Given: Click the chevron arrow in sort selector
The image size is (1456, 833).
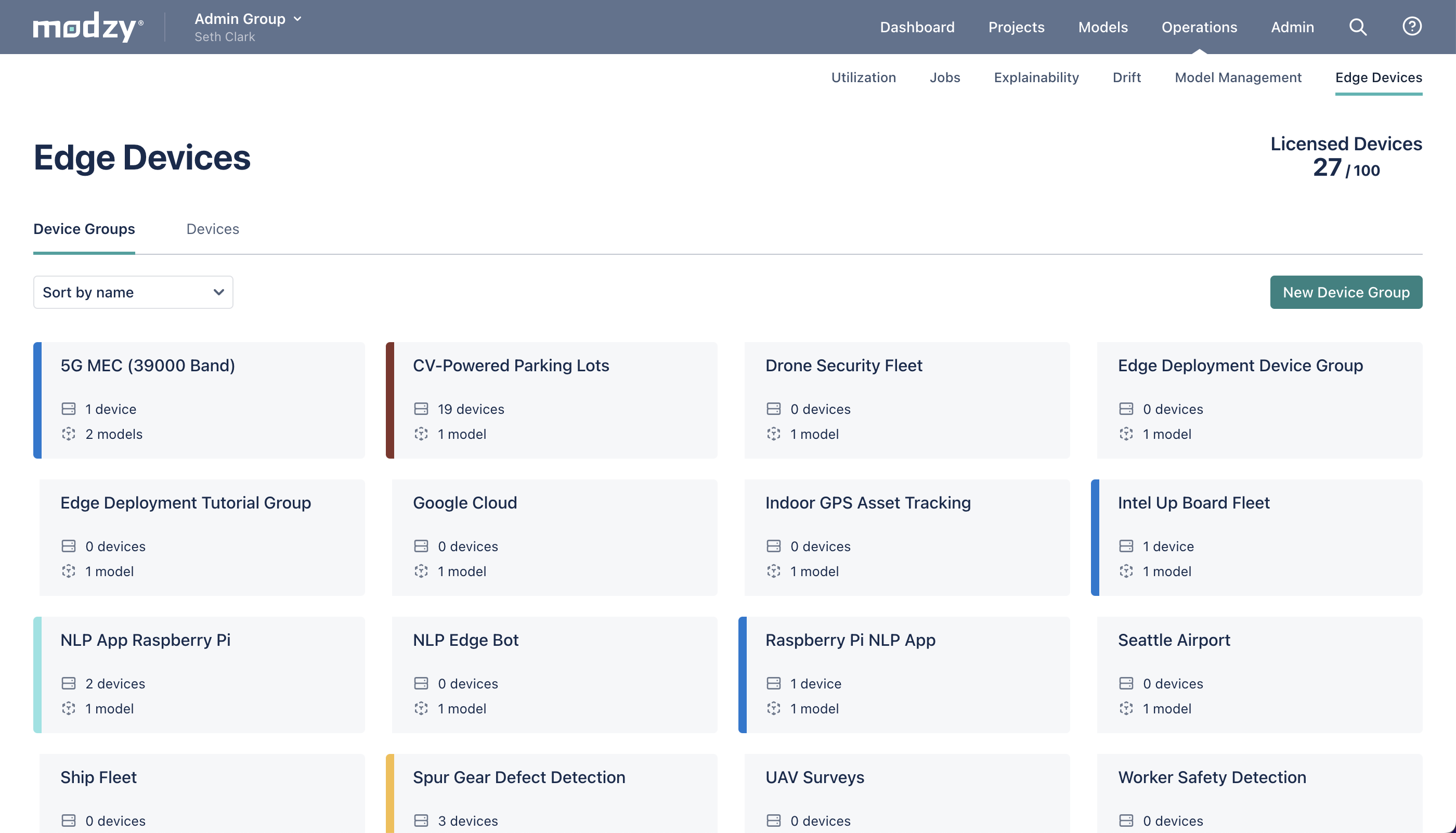Looking at the screenshot, I should [x=218, y=292].
